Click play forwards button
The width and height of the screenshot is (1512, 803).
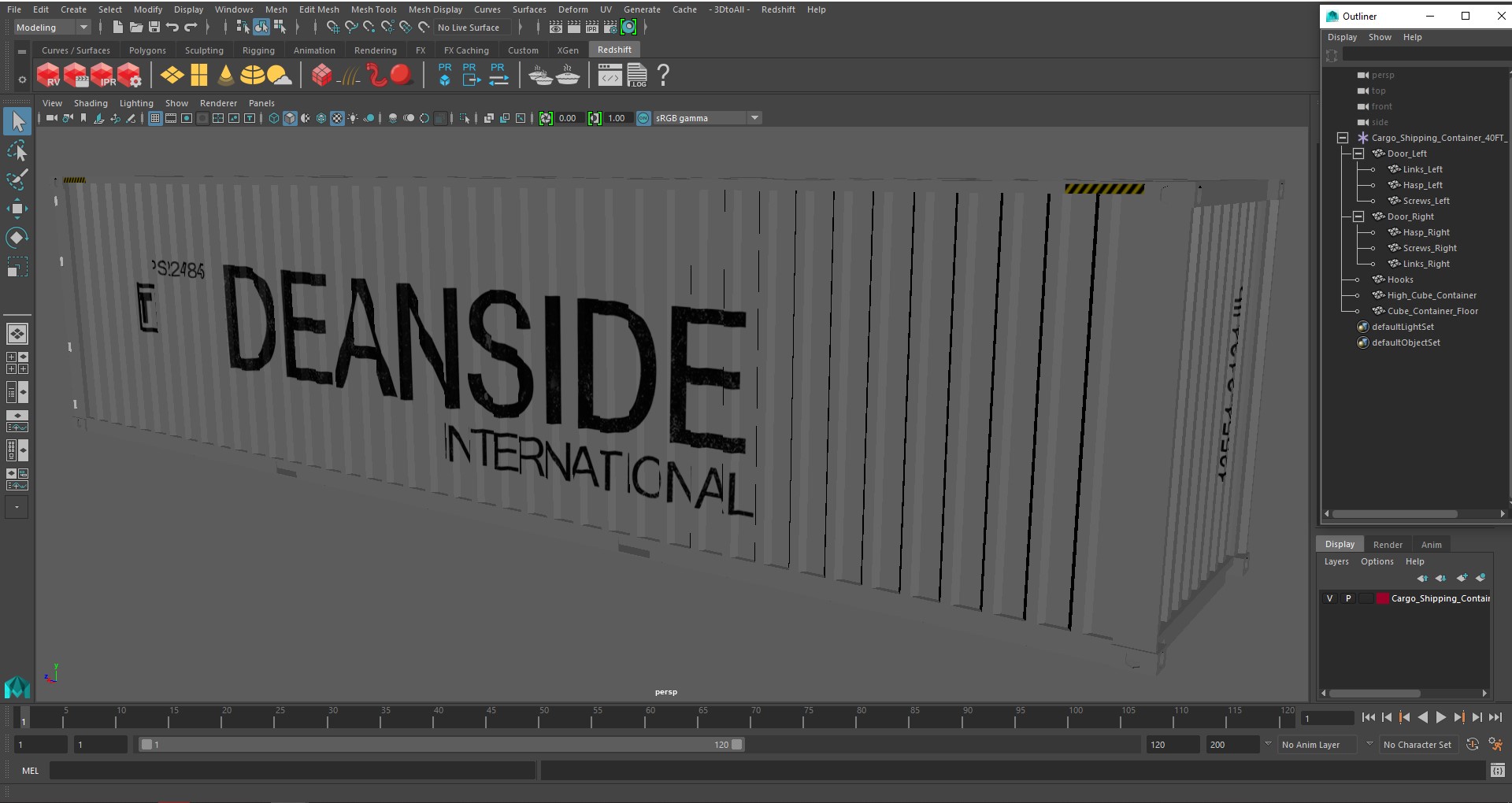[x=1440, y=717]
